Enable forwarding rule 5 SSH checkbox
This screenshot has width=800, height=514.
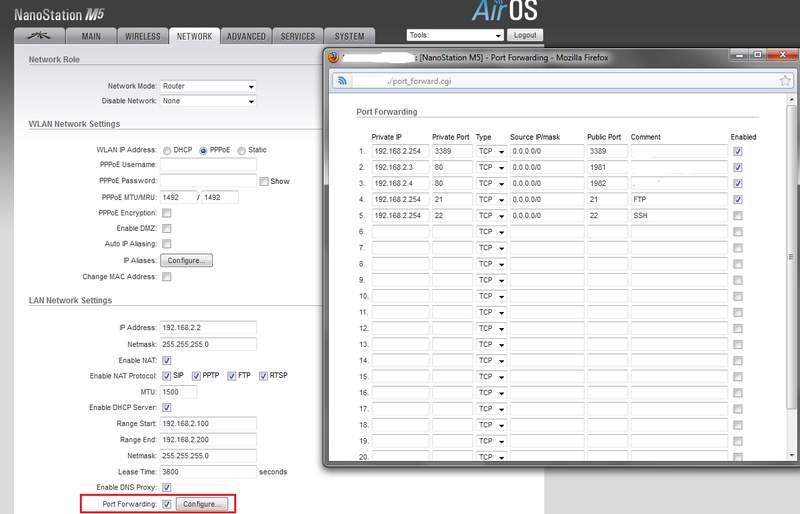[x=738, y=216]
